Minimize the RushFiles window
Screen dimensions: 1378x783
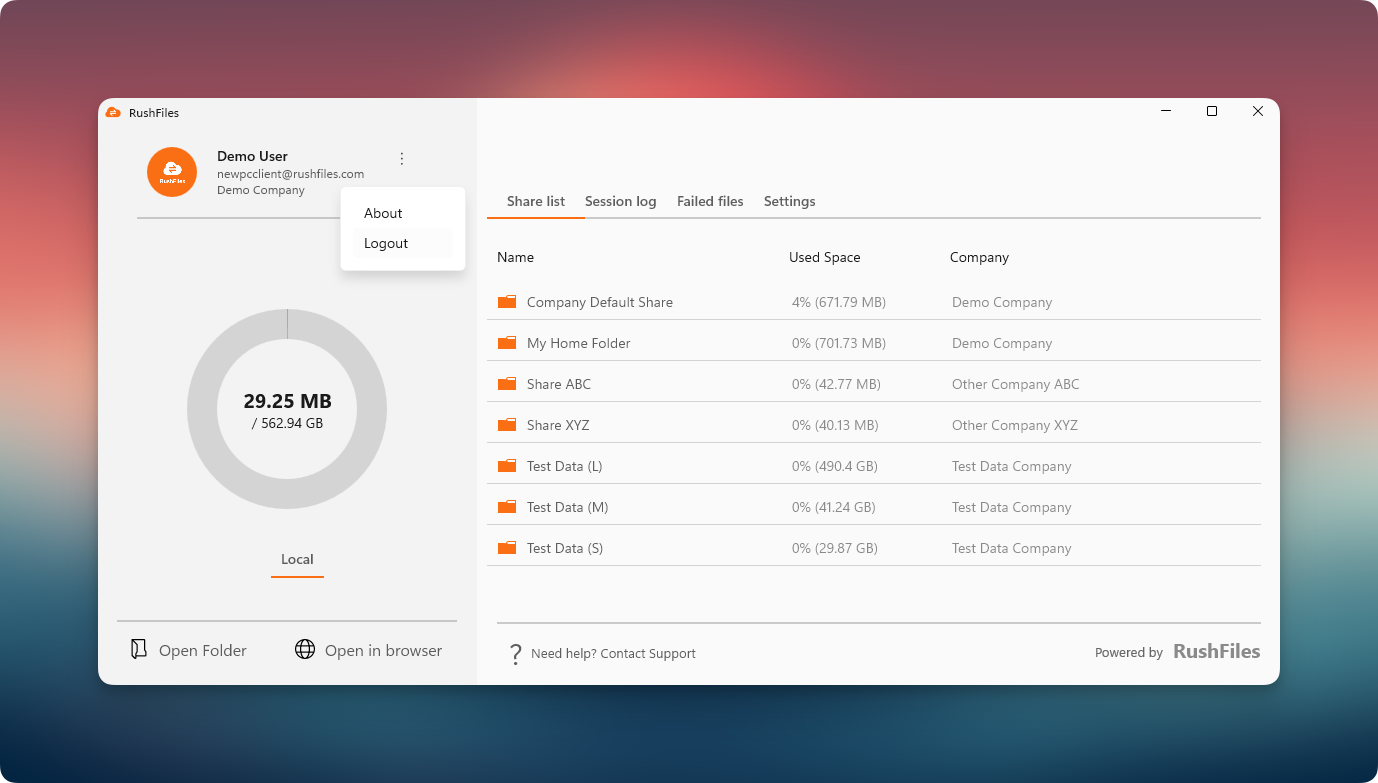(x=1166, y=111)
